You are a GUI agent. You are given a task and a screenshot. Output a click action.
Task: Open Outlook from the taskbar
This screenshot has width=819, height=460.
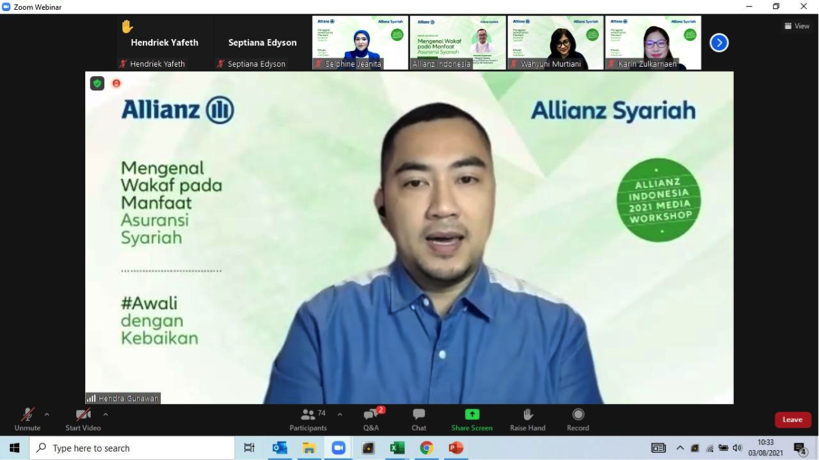click(x=279, y=448)
